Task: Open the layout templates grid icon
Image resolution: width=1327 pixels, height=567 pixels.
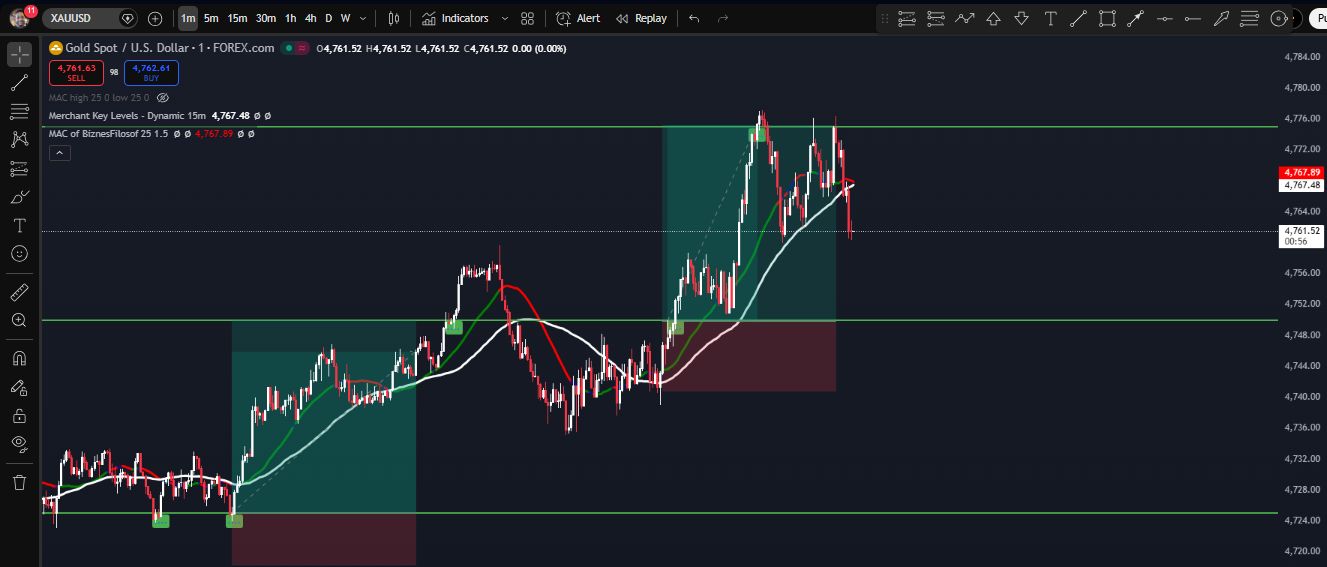Action: [527, 18]
